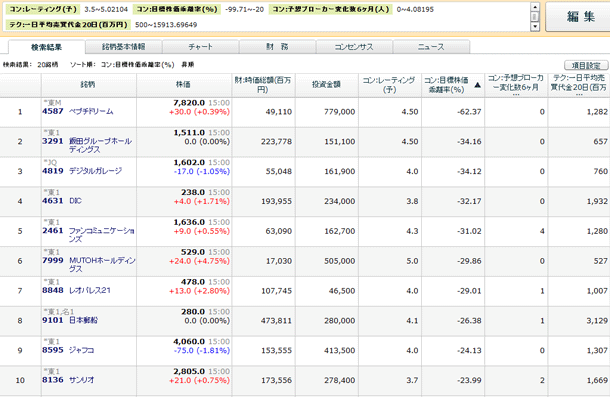Open the 項目設定 settings button

586,65
